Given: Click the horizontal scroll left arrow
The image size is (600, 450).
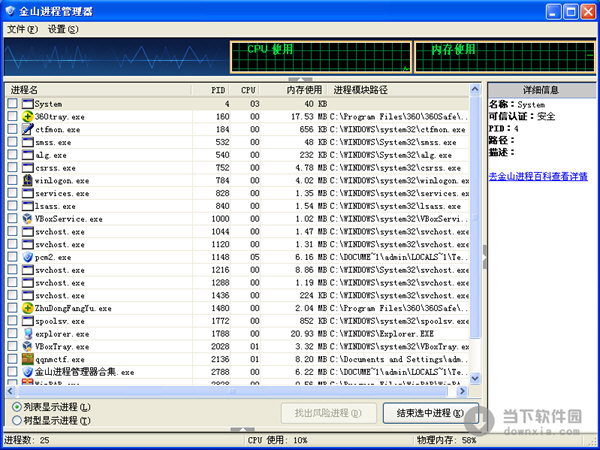Looking at the screenshot, I should pyautogui.click(x=11, y=391).
